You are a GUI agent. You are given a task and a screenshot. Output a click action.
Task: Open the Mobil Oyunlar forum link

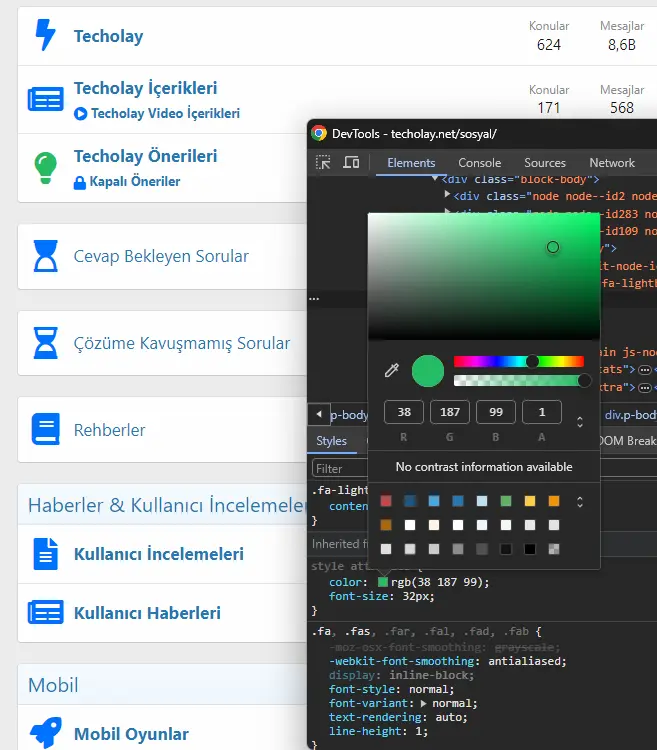131,734
